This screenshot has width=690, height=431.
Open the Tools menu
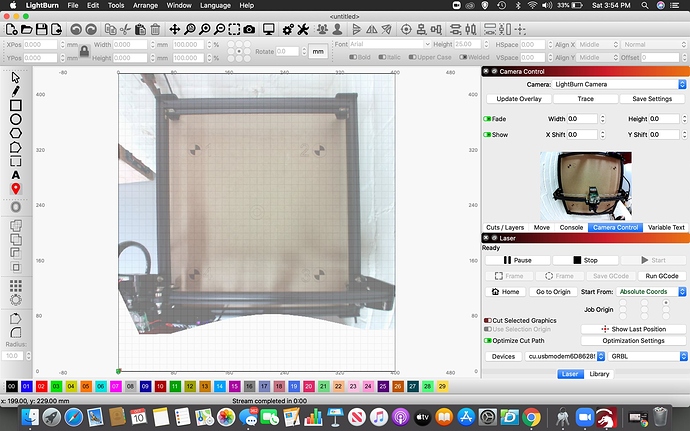pos(116,5)
